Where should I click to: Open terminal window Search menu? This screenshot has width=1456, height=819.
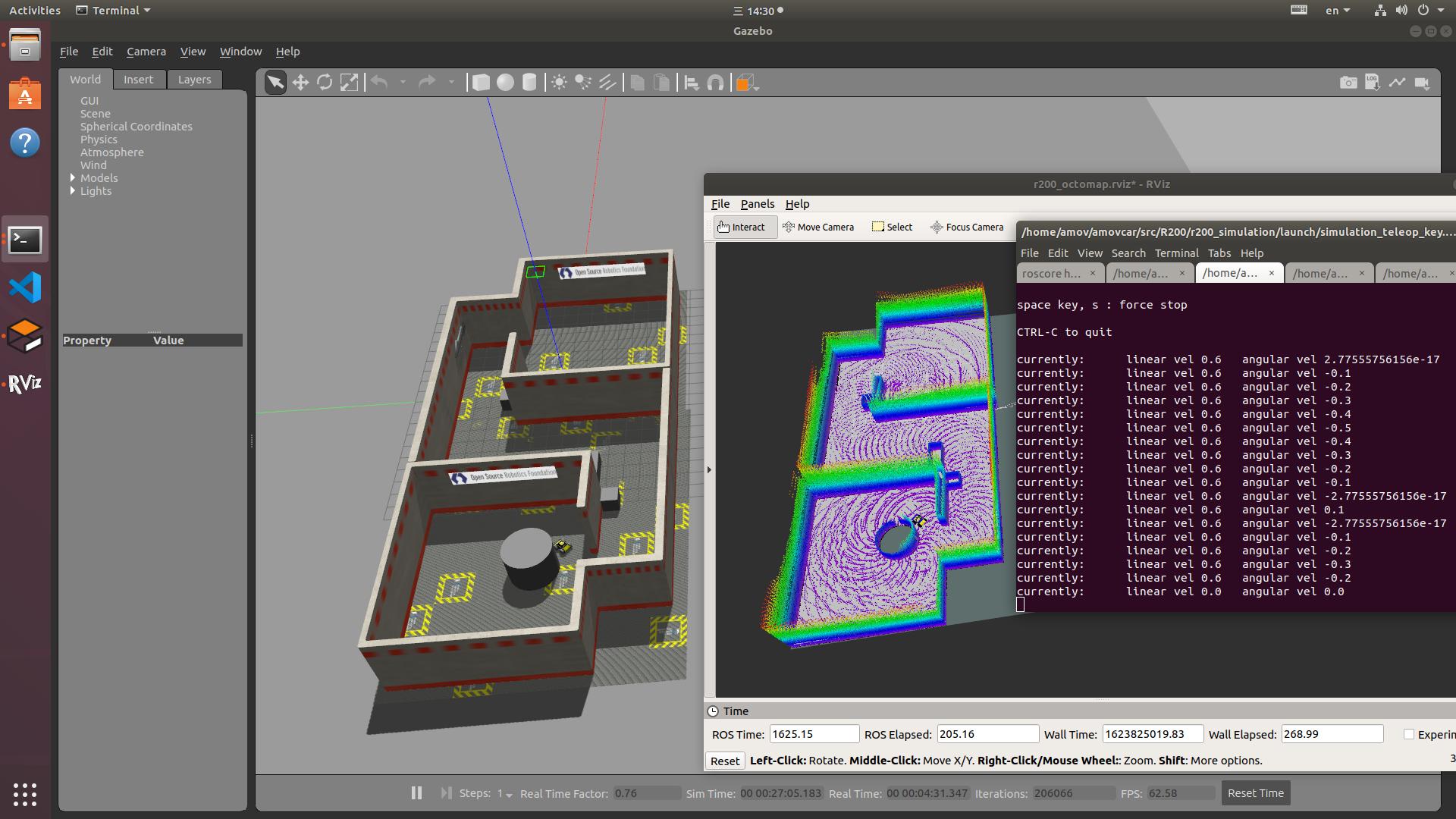pyautogui.click(x=1128, y=253)
